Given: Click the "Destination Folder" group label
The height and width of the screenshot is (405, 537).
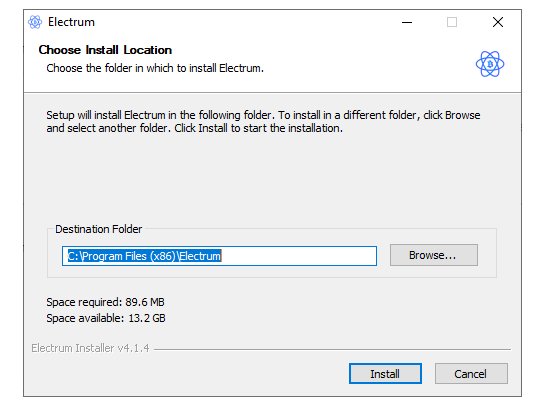Looking at the screenshot, I should click(x=99, y=229).
